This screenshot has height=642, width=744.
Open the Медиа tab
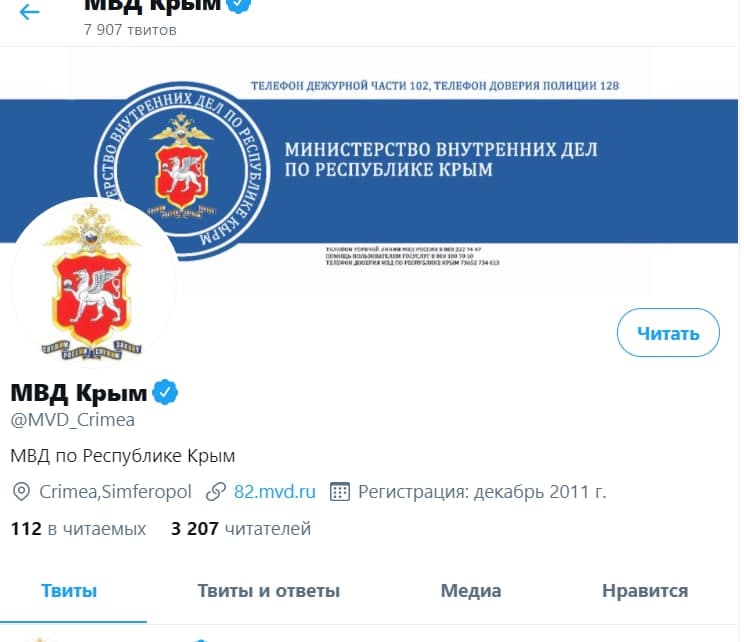471,591
